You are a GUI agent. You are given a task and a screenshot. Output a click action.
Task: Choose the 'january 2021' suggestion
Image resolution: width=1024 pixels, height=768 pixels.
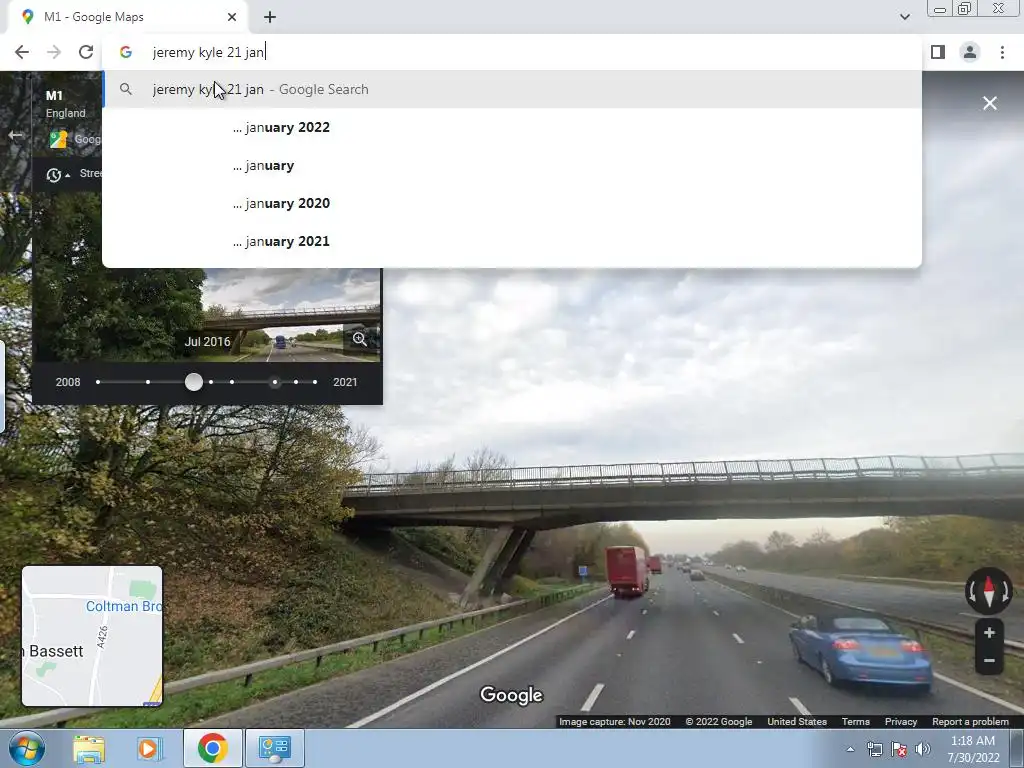click(512, 241)
